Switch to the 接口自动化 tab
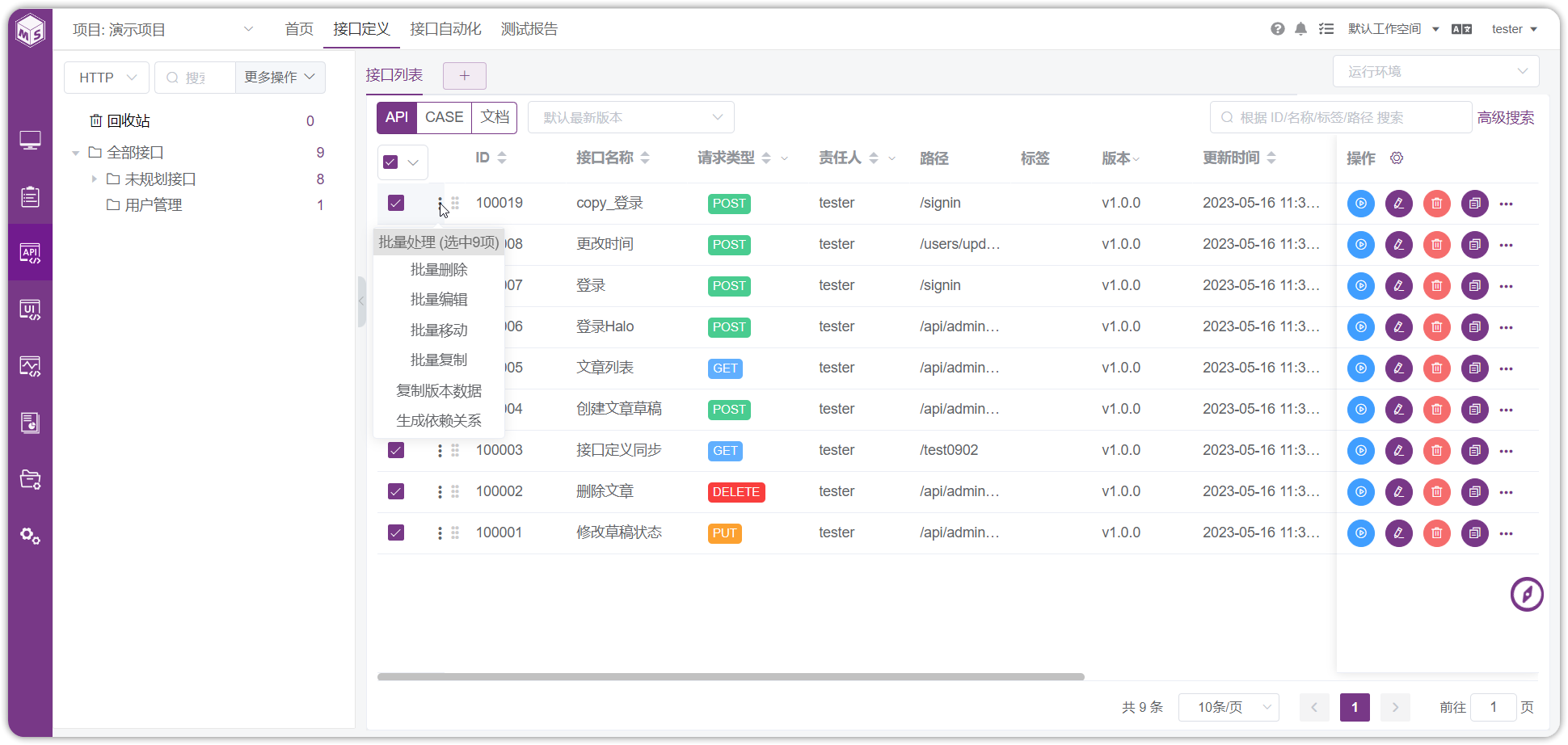1568x745 pixels. point(445,29)
